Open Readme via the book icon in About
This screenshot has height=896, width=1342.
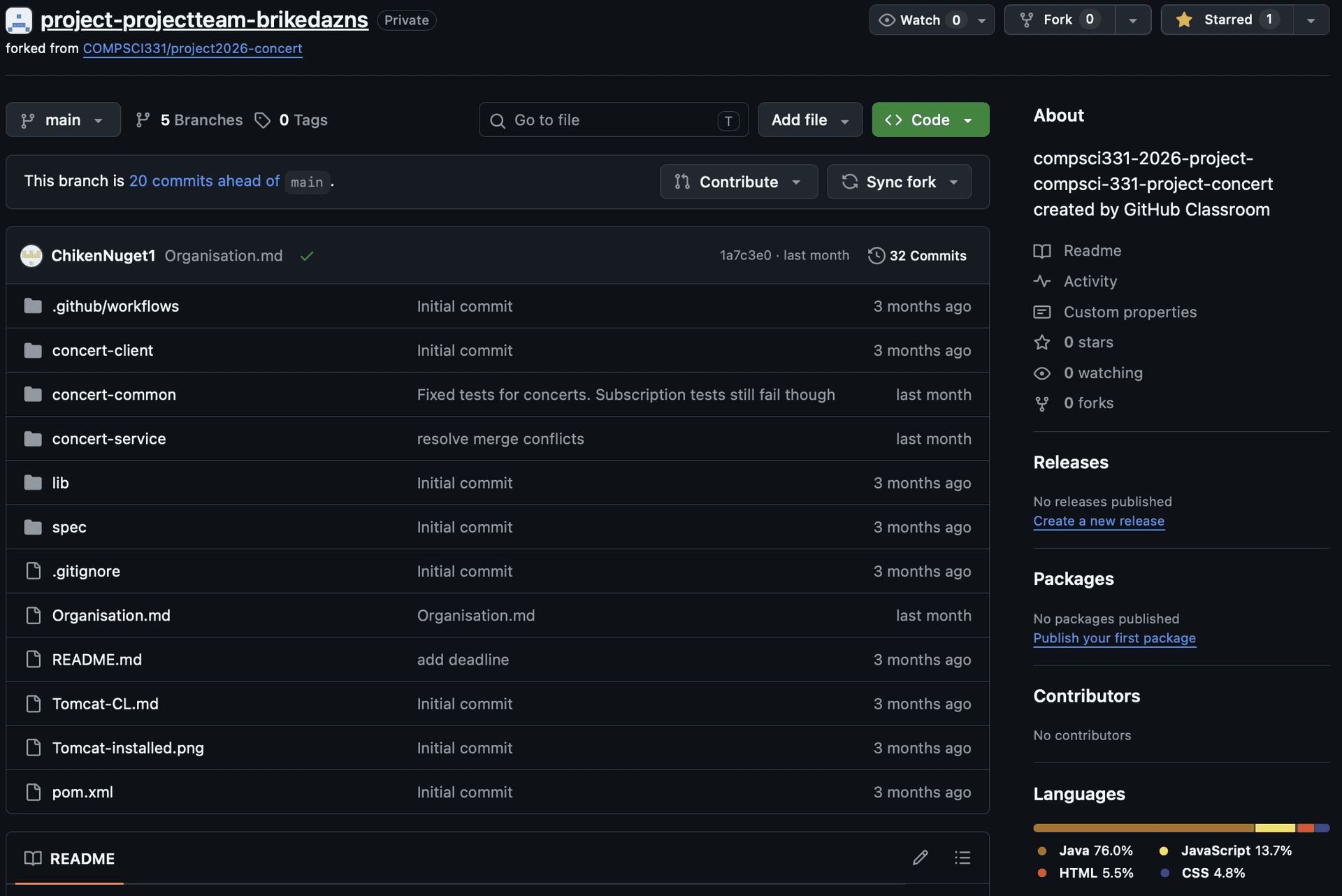pos(1042,251)
